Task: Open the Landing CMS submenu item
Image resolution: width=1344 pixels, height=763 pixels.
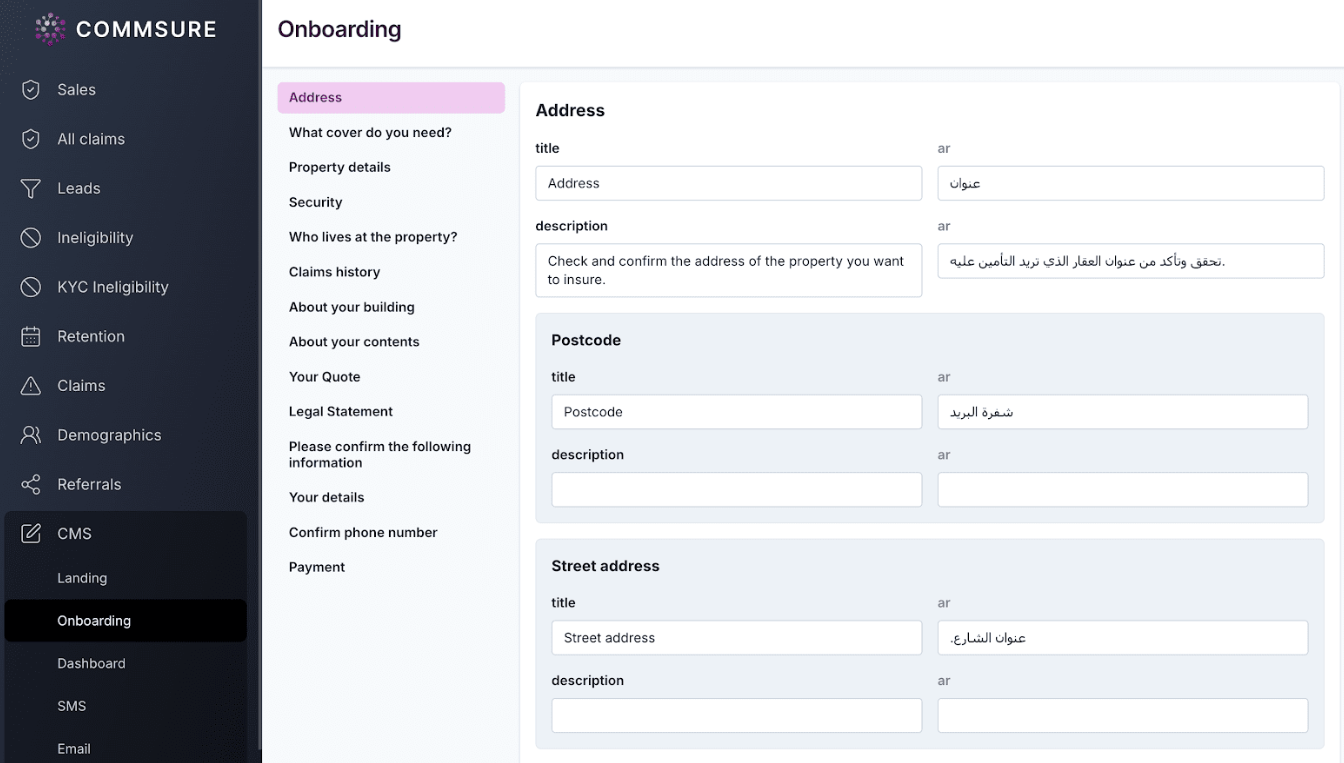Action: point(82,578)
